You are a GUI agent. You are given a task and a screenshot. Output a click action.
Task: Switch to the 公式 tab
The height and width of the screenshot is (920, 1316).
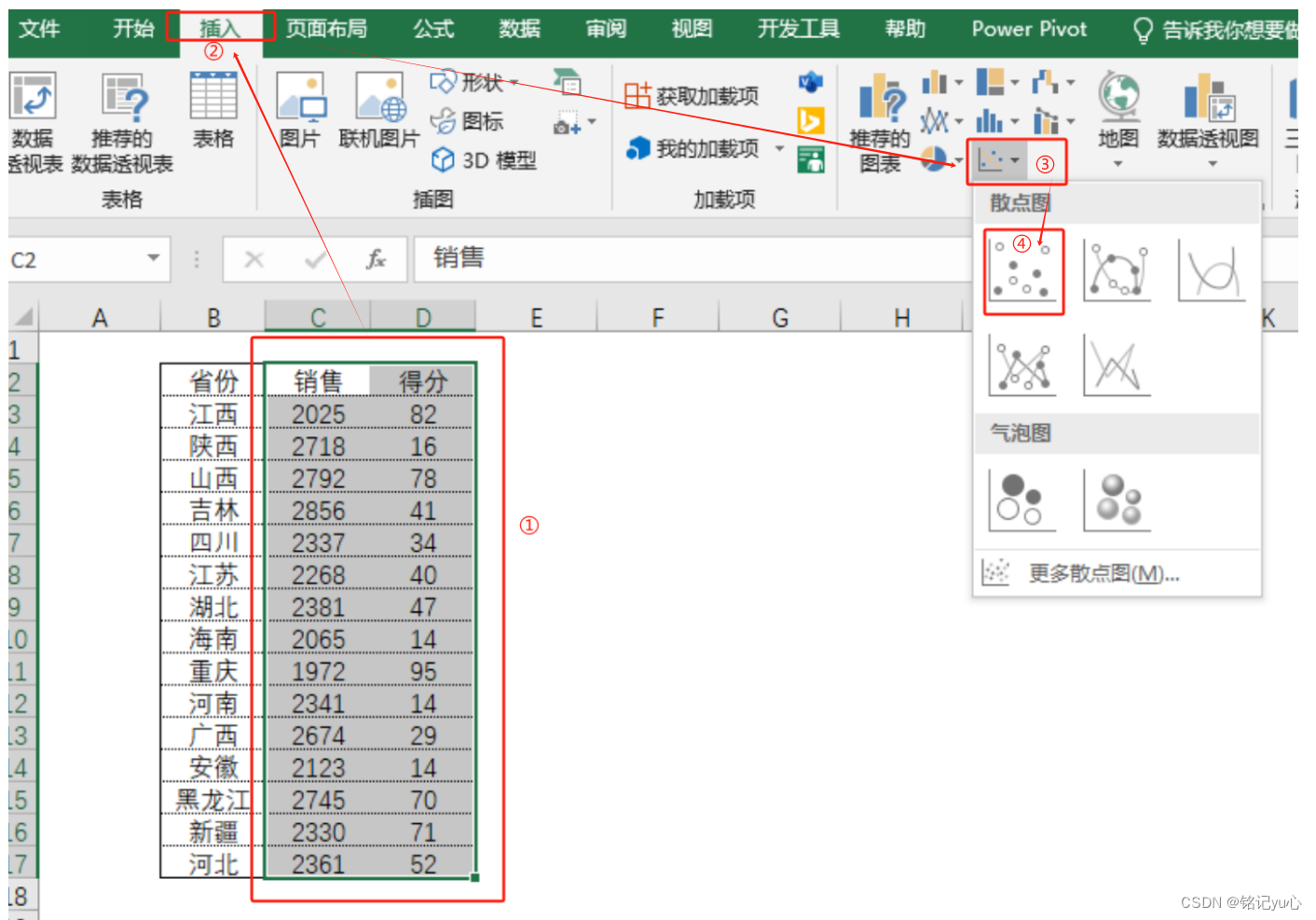(433, 29)
